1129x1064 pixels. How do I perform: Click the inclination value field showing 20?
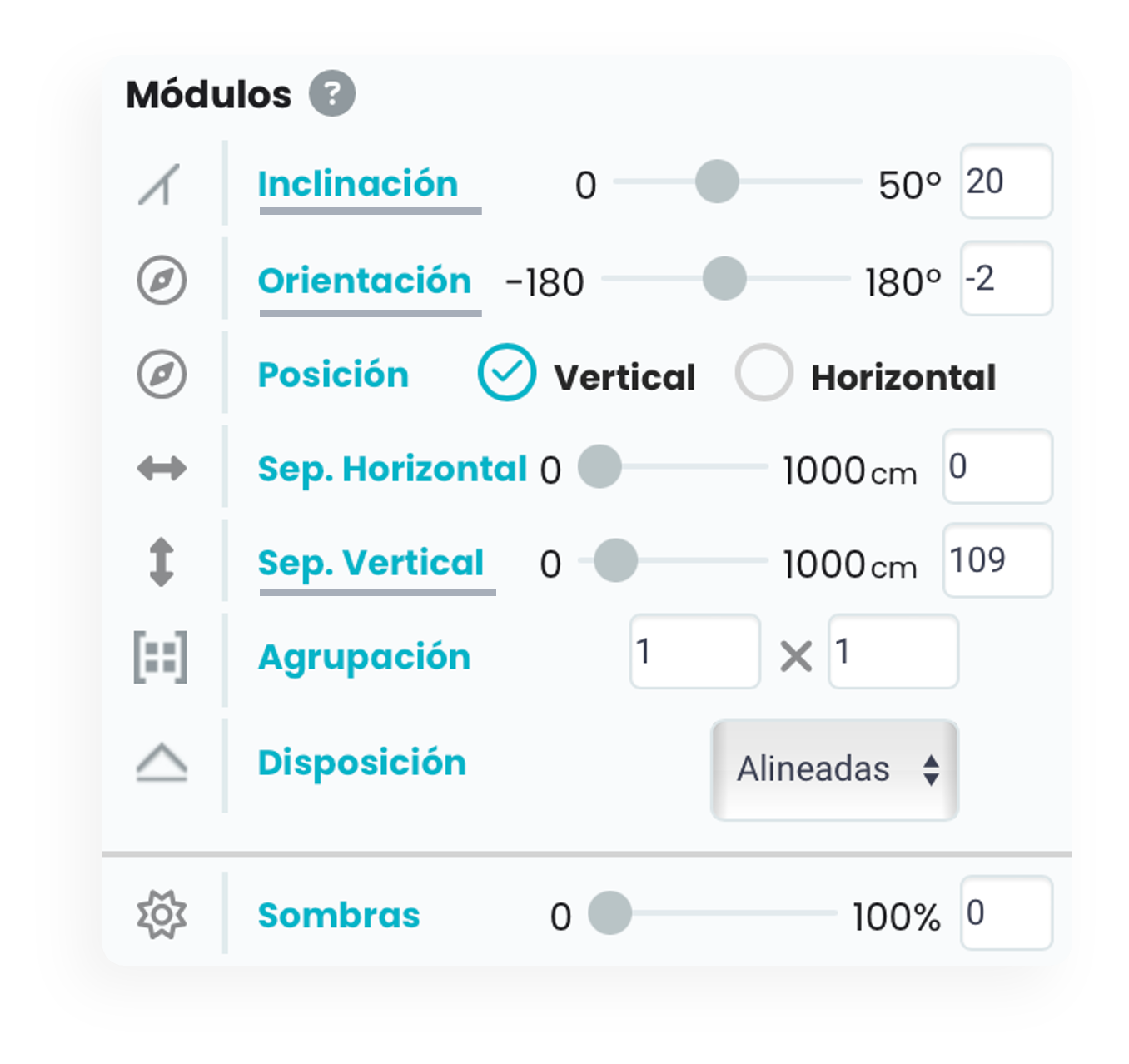pyautogui.click(x=1007, y=181)
